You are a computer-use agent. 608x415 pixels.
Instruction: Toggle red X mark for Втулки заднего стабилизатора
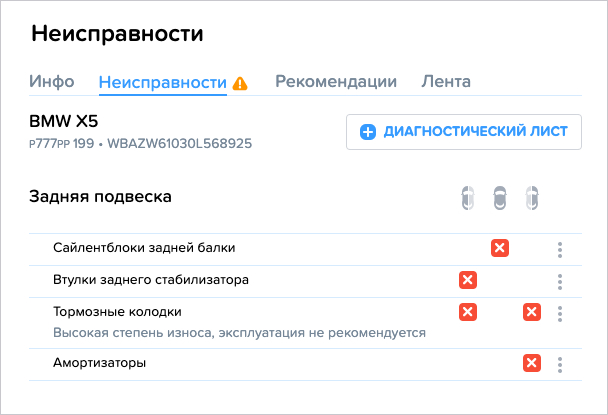pos(468,280)
